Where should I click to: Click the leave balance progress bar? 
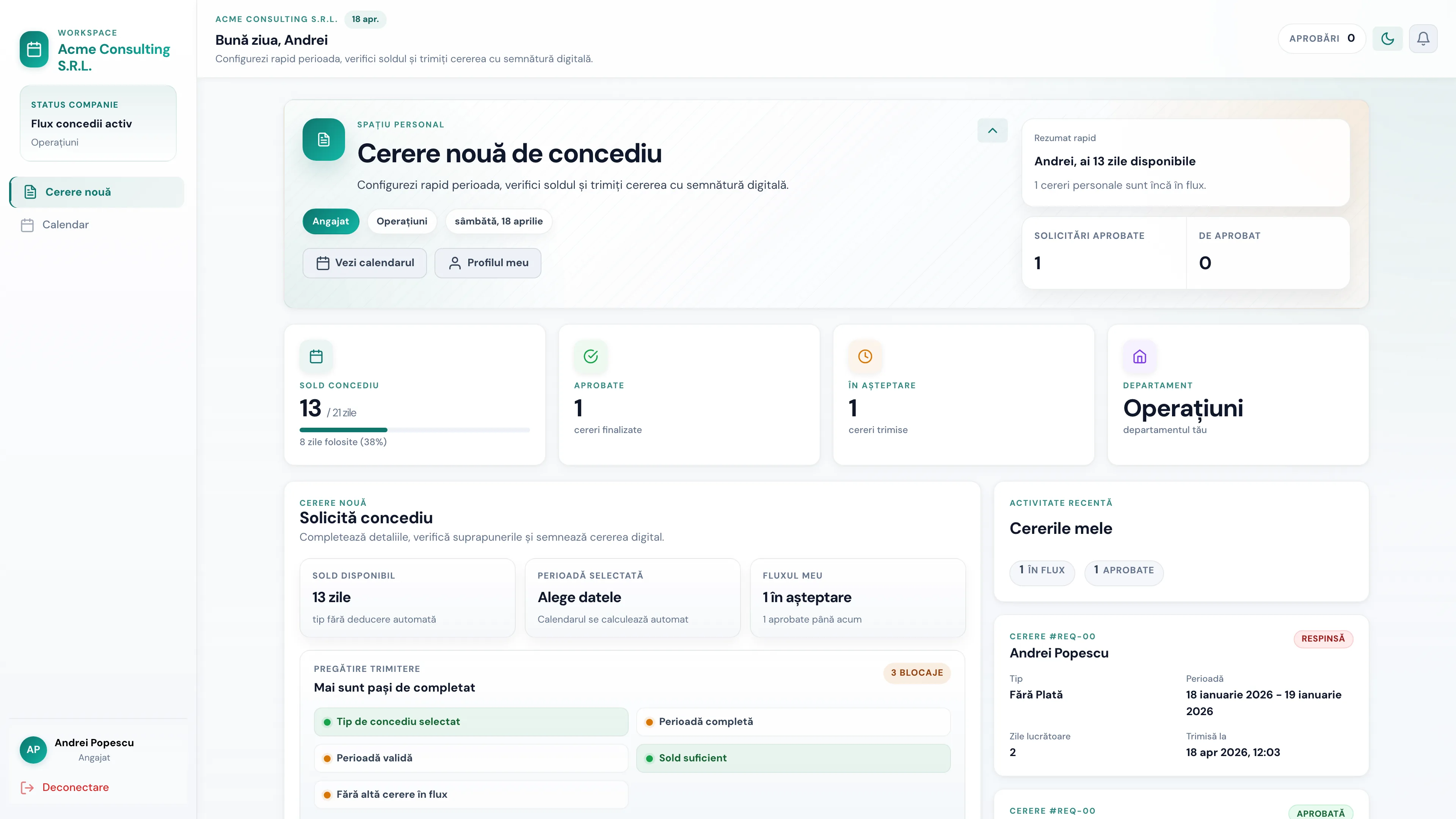coord(414,430)
